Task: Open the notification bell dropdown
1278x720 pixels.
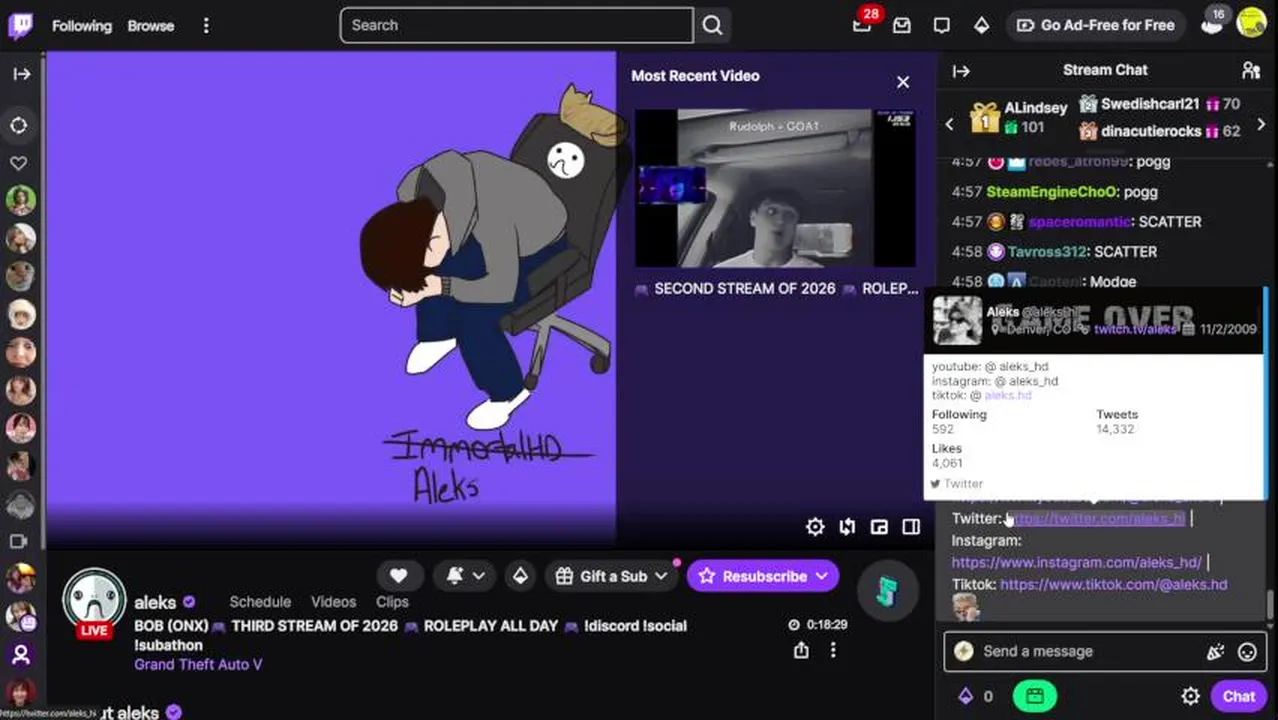Action: [x=465, y=576]
